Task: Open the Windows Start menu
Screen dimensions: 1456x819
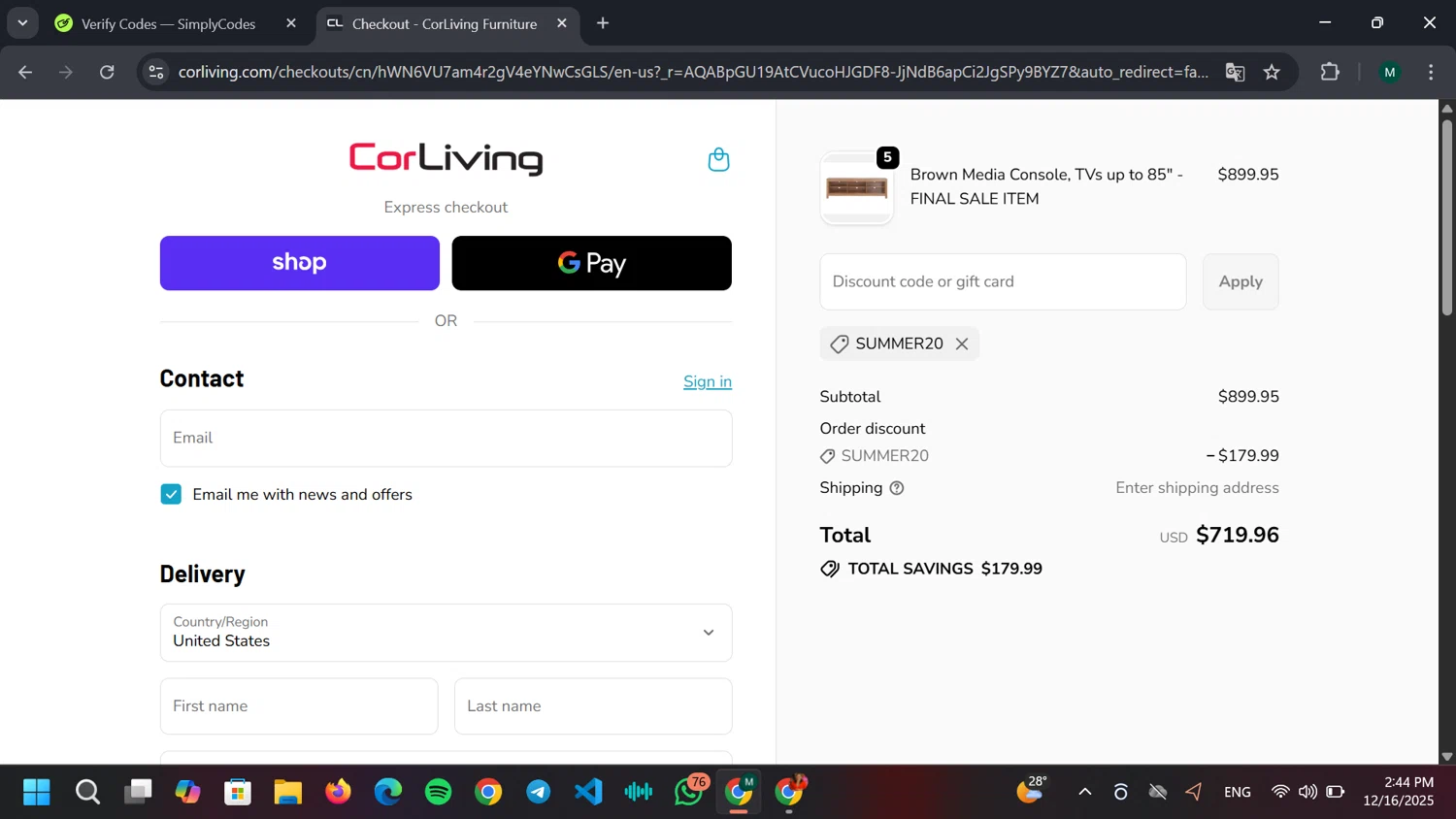Action: coord(37,792)
